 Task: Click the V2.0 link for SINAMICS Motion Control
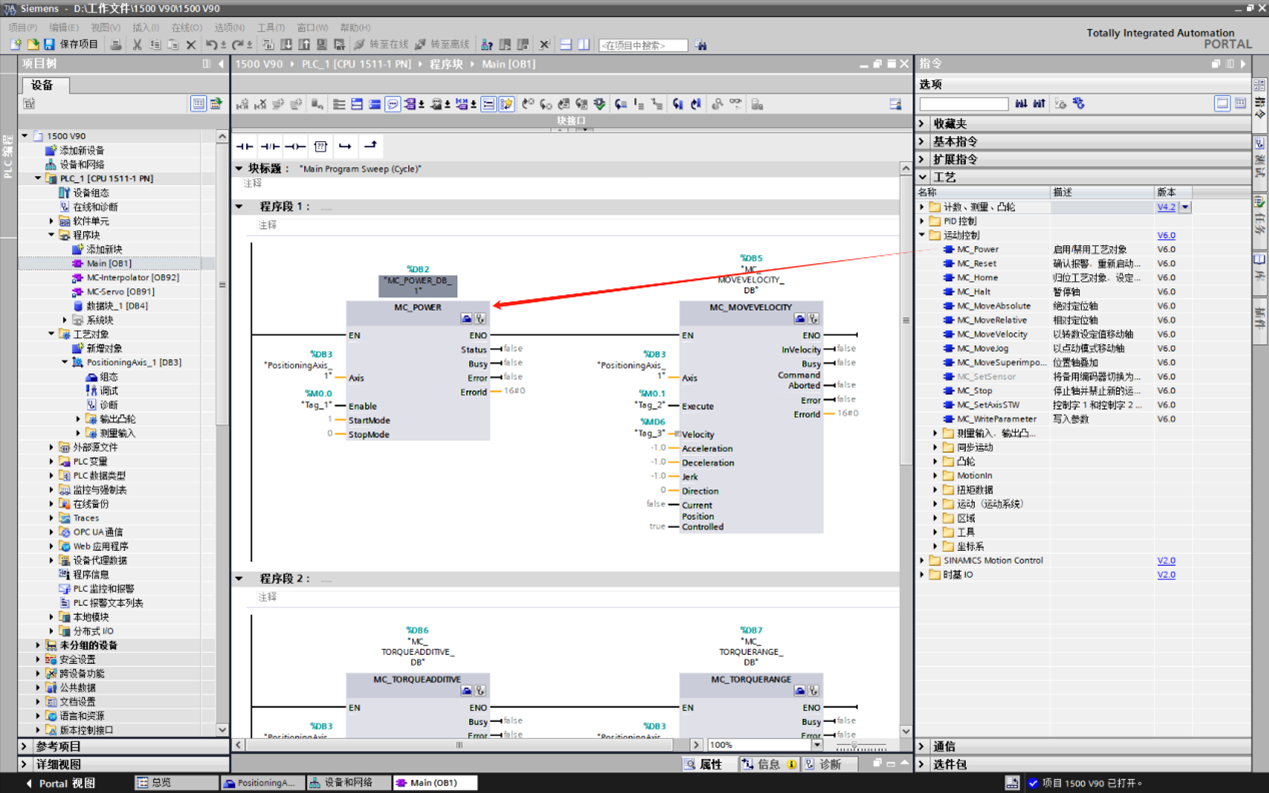1166,561
